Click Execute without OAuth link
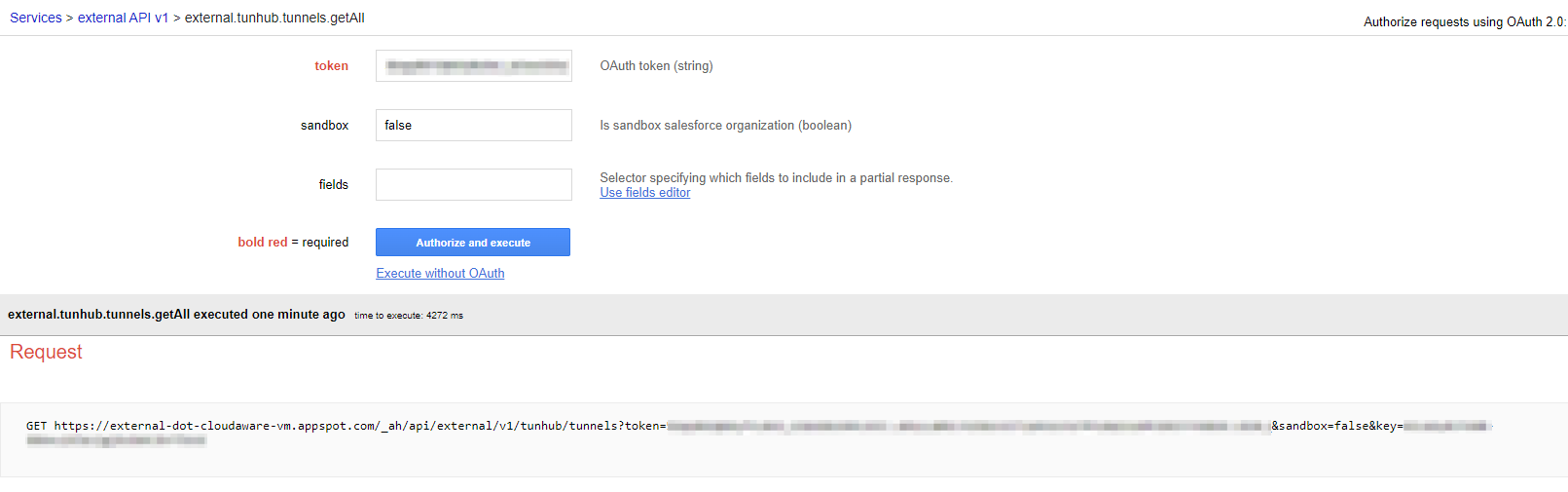Screen dimensions: 1568x492 click(440, 274)
